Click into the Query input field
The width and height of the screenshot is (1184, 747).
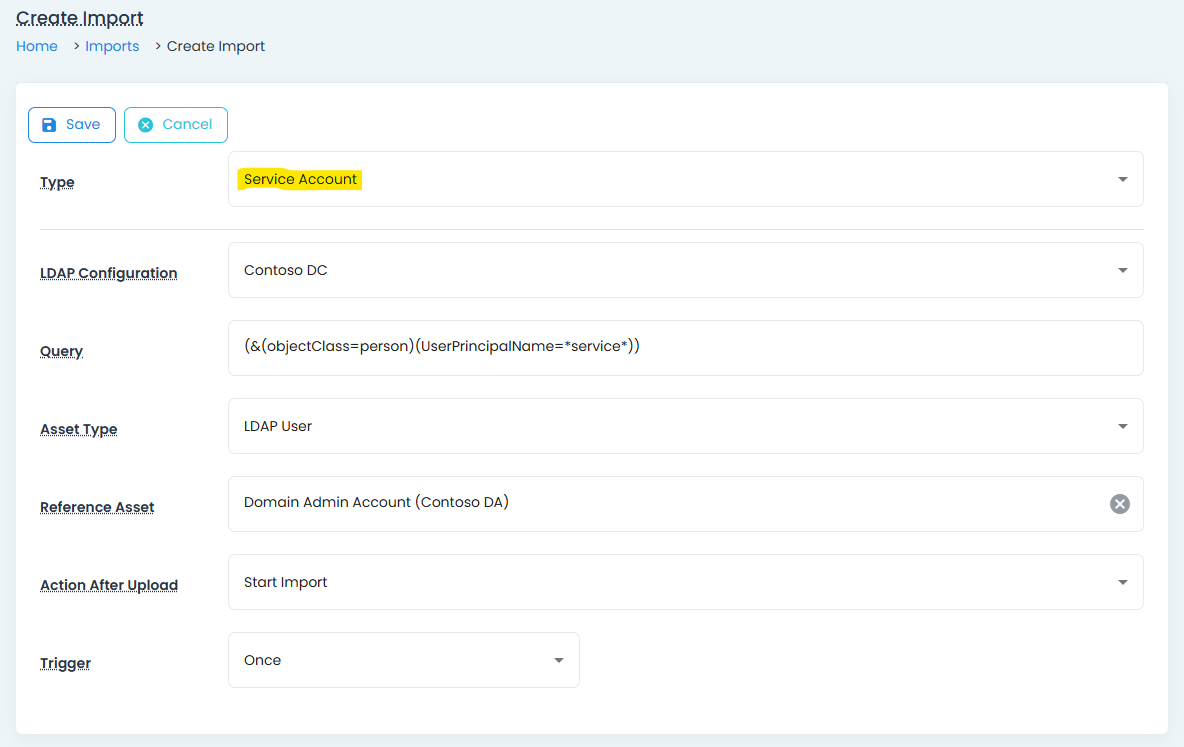[685, 348]
